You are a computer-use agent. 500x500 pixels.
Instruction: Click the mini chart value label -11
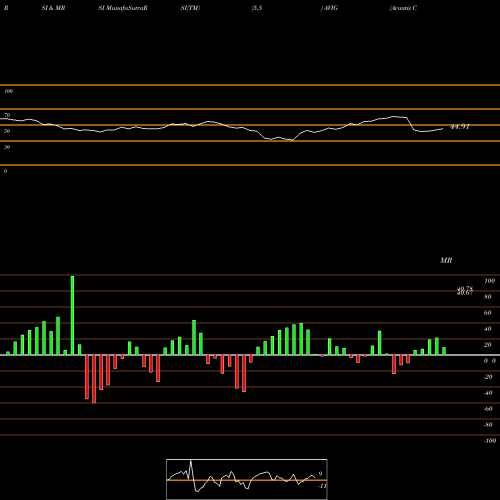tap(322, 486)
